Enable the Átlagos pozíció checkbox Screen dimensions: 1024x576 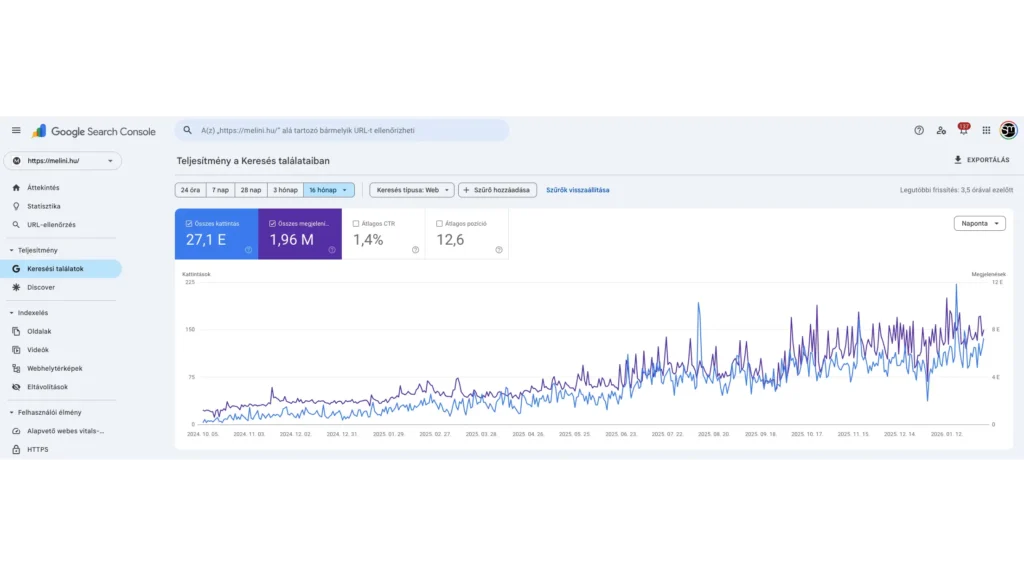440,224
